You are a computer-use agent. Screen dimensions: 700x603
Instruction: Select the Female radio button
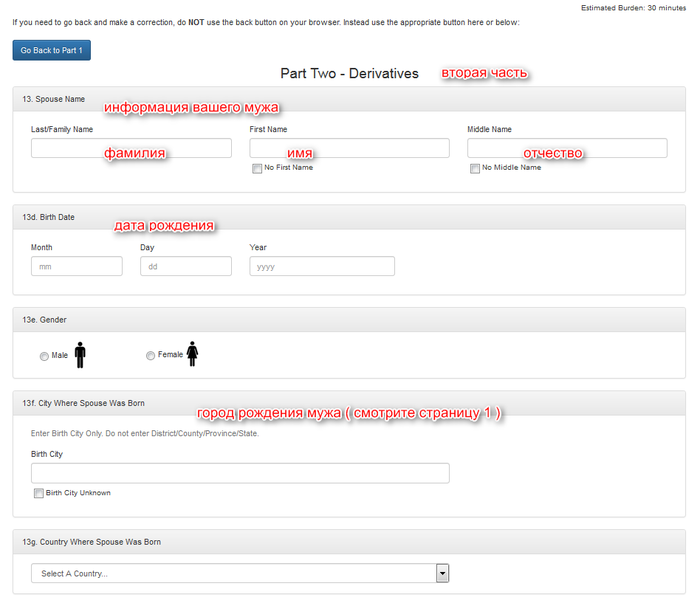(x=151, y=356)
